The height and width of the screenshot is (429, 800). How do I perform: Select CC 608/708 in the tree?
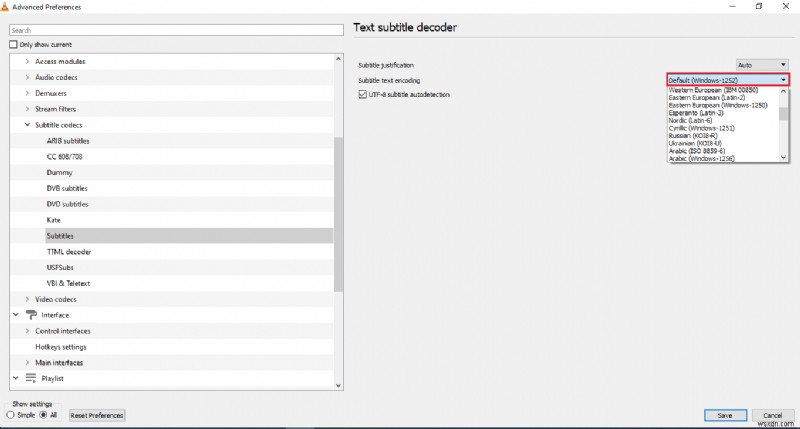pyautogui.click(x=64, y=156)
